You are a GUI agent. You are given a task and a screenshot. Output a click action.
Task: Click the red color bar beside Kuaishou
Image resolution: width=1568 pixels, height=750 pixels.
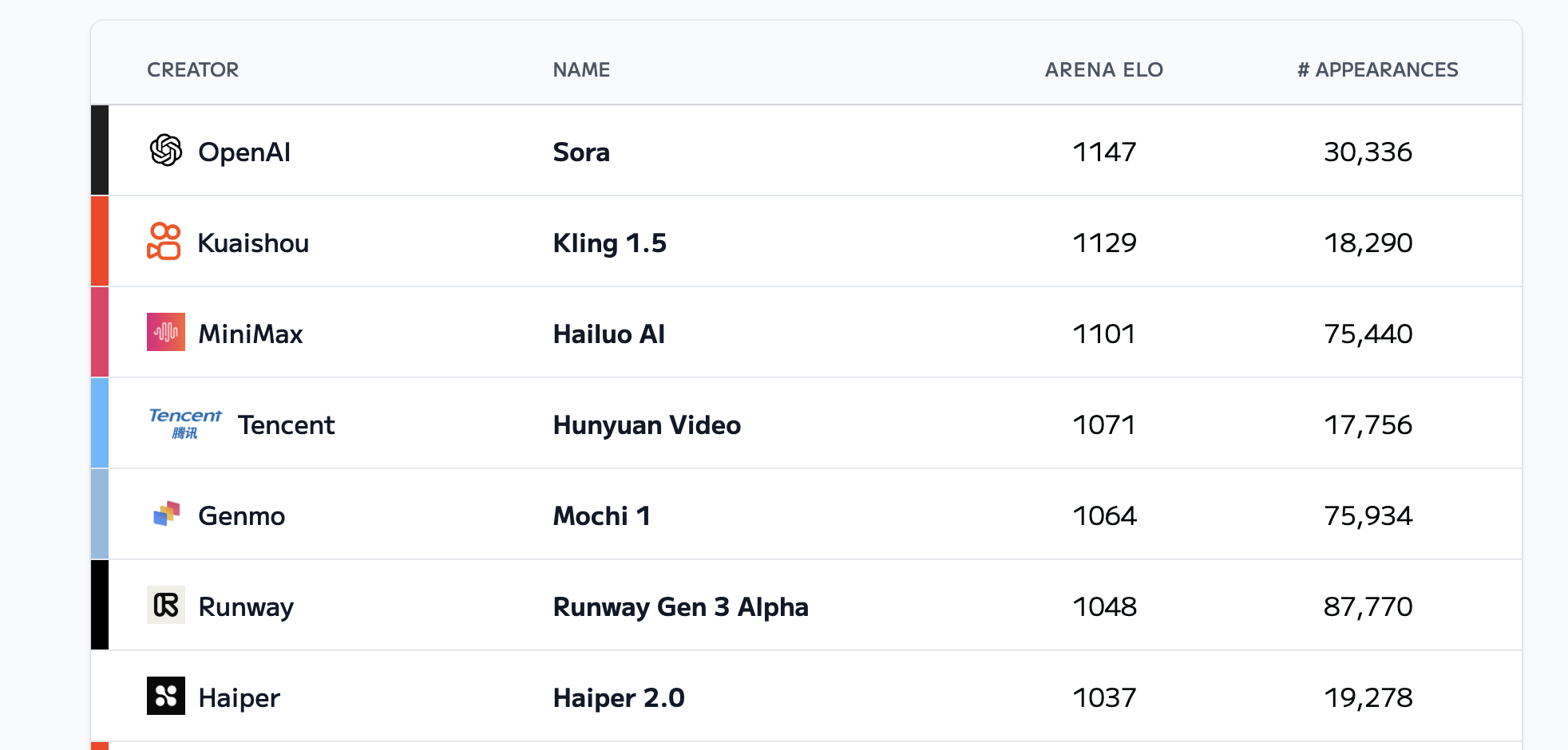click(100, 241)
